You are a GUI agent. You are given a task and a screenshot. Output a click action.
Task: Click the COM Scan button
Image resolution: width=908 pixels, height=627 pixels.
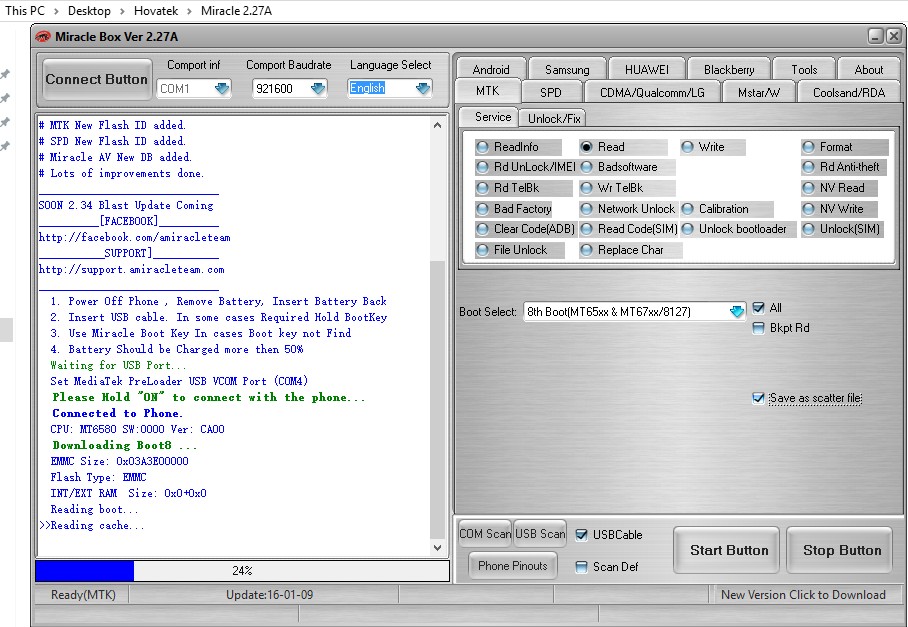[x=485, y=534]
